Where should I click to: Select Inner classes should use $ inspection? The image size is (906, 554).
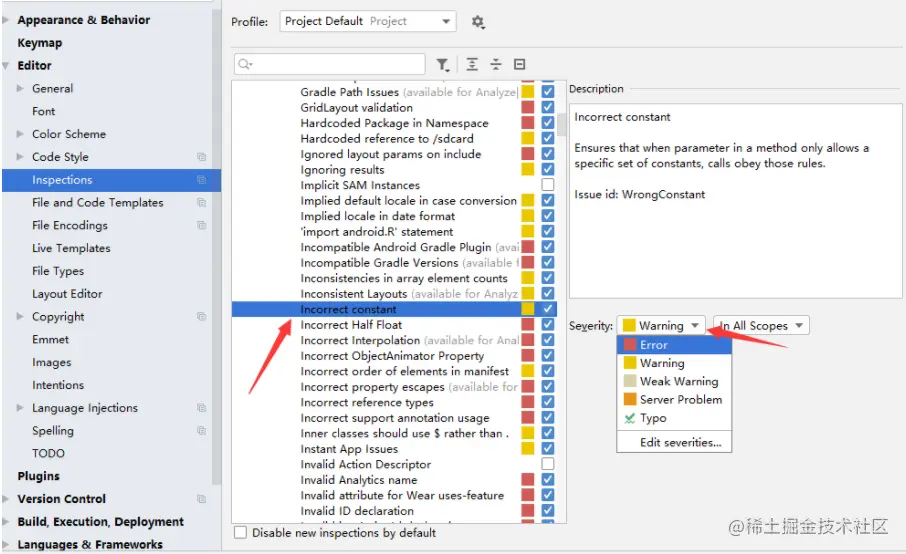click(404, 433)
